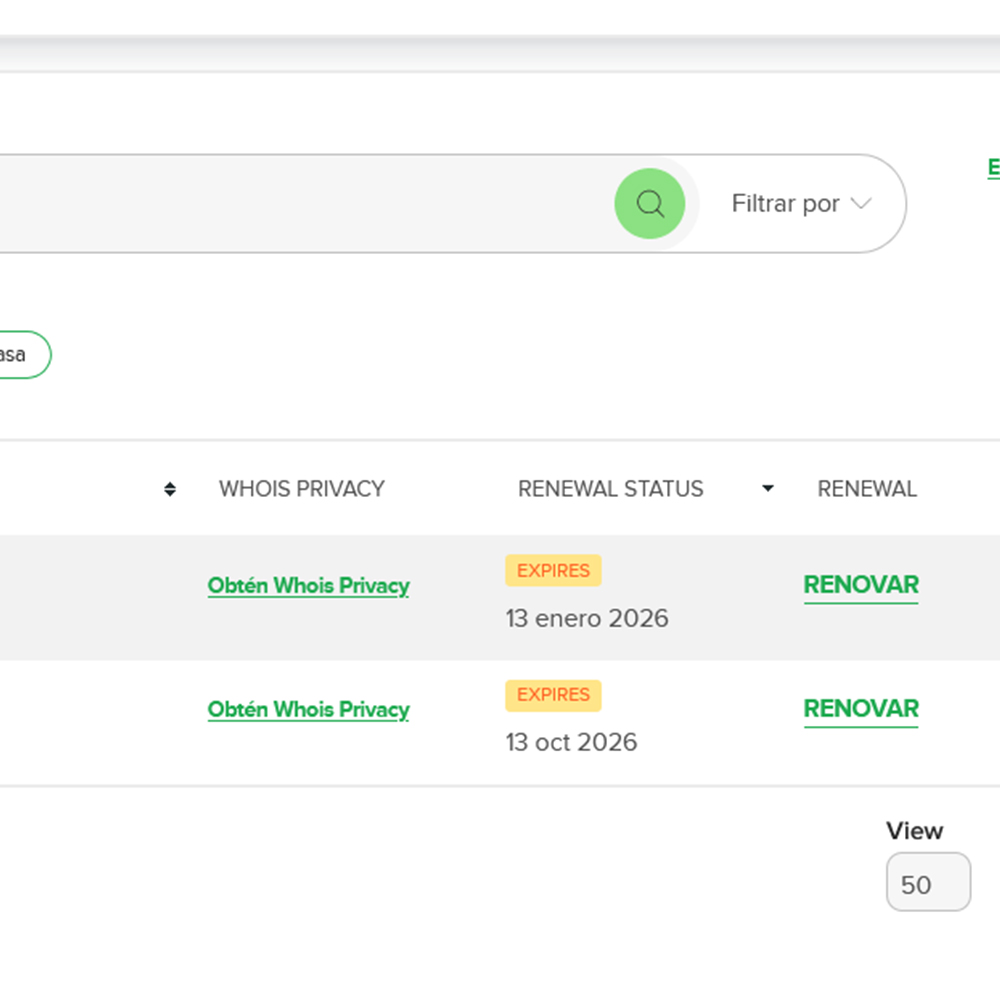Click the descending arrow beside RENEWAL STATUS
Screen dimensions: 1000x1000
pyautogui.click(x=768, y=489)
